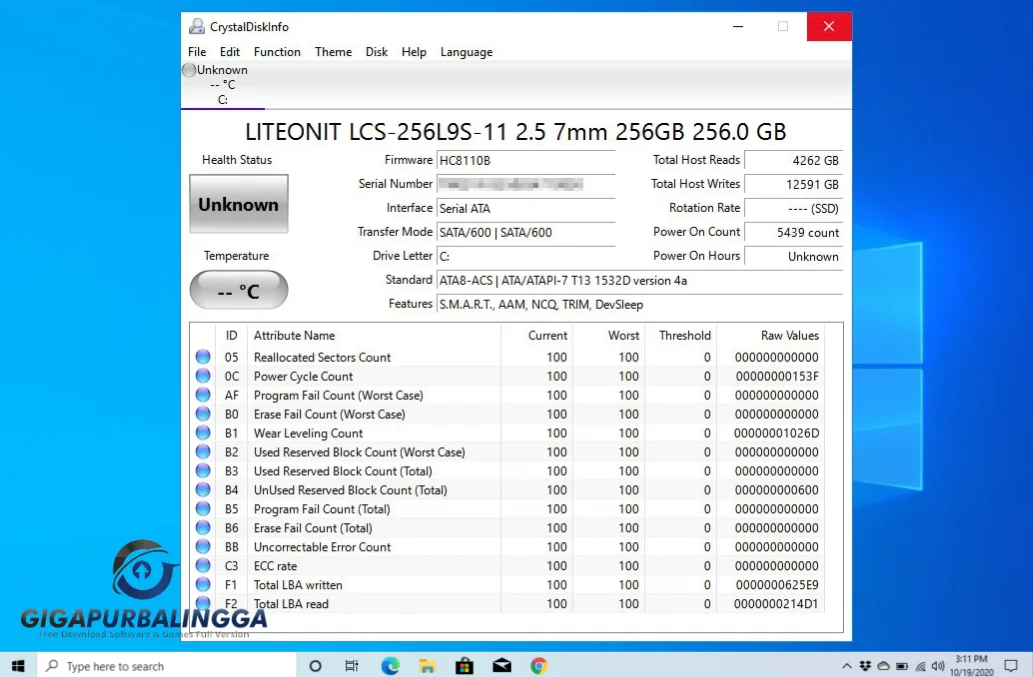The height and width of the screenshot is (677, 1033).
Task: Launch Google Chrome from the taskbar
Action: (x=539, y=666)
